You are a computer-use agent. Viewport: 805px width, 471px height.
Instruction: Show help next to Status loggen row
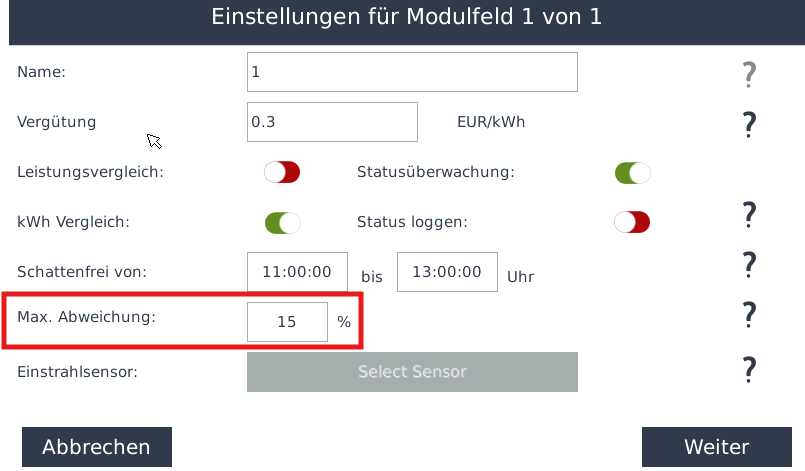[x=747, y=213]
